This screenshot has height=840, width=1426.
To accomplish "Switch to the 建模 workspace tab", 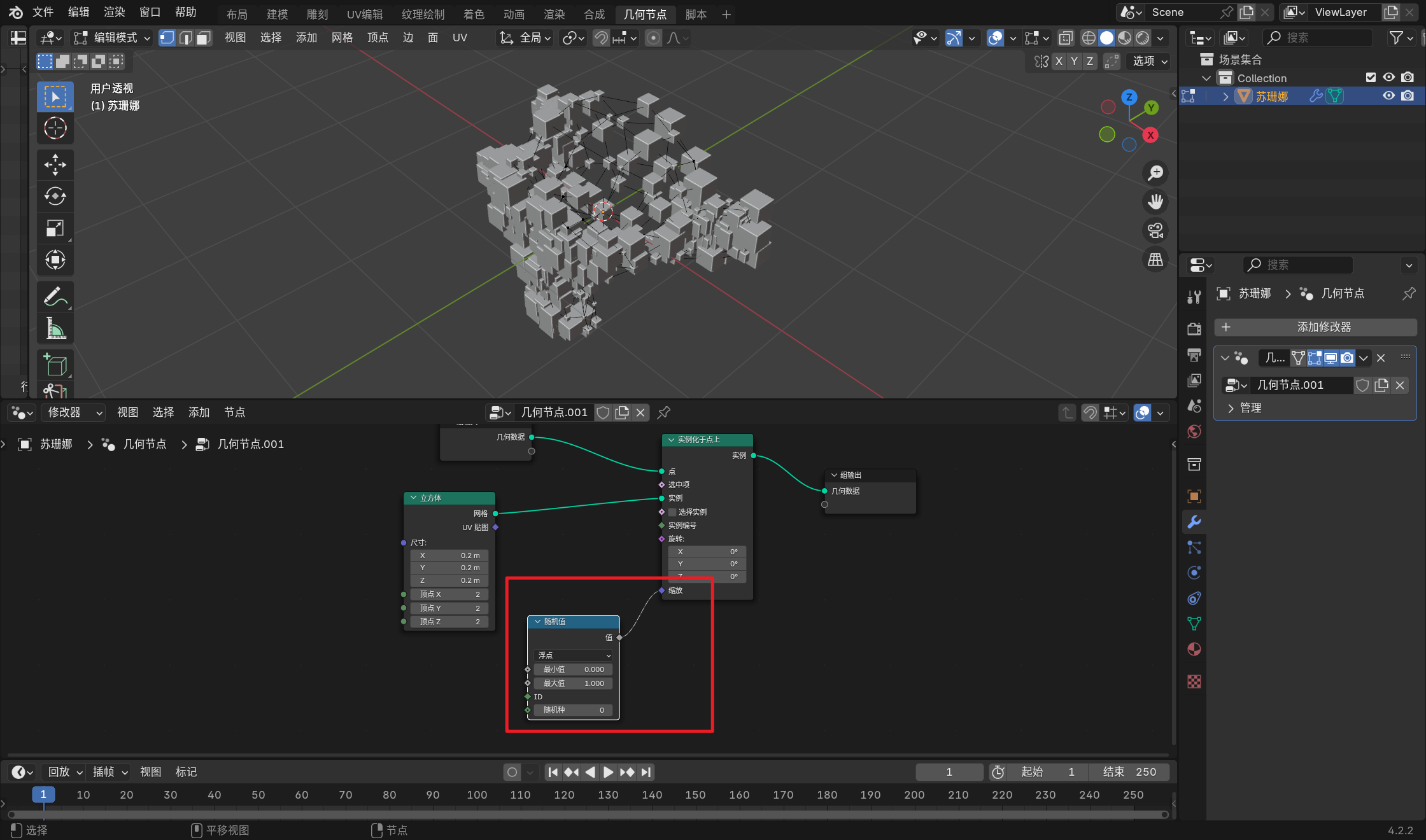I will 278,14.
